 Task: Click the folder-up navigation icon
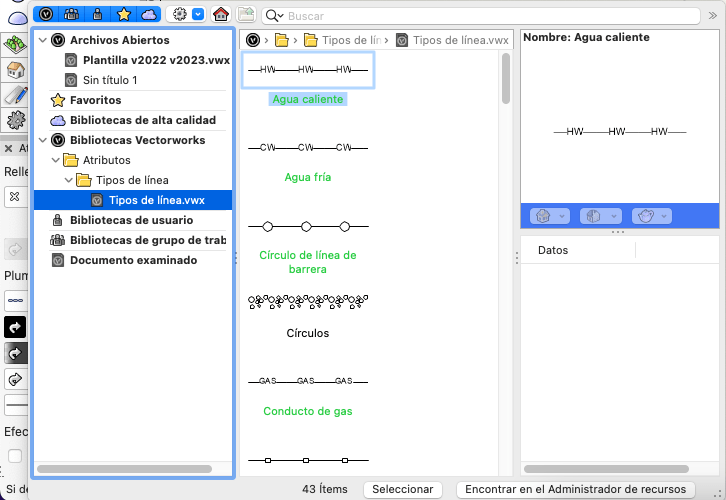pyautogui.click(x=246, y=15)
